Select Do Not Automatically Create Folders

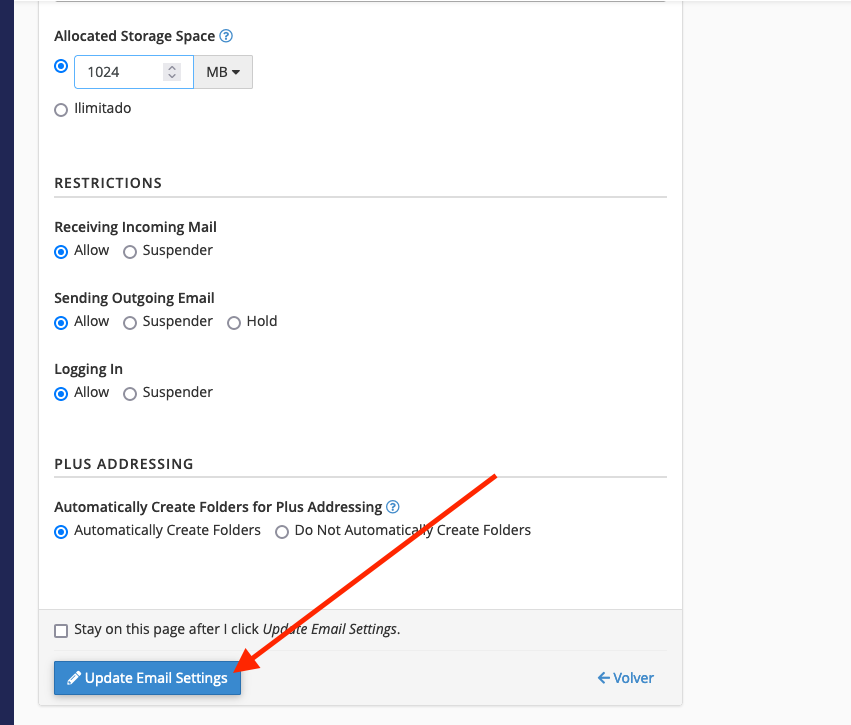(x=282, y=532)
